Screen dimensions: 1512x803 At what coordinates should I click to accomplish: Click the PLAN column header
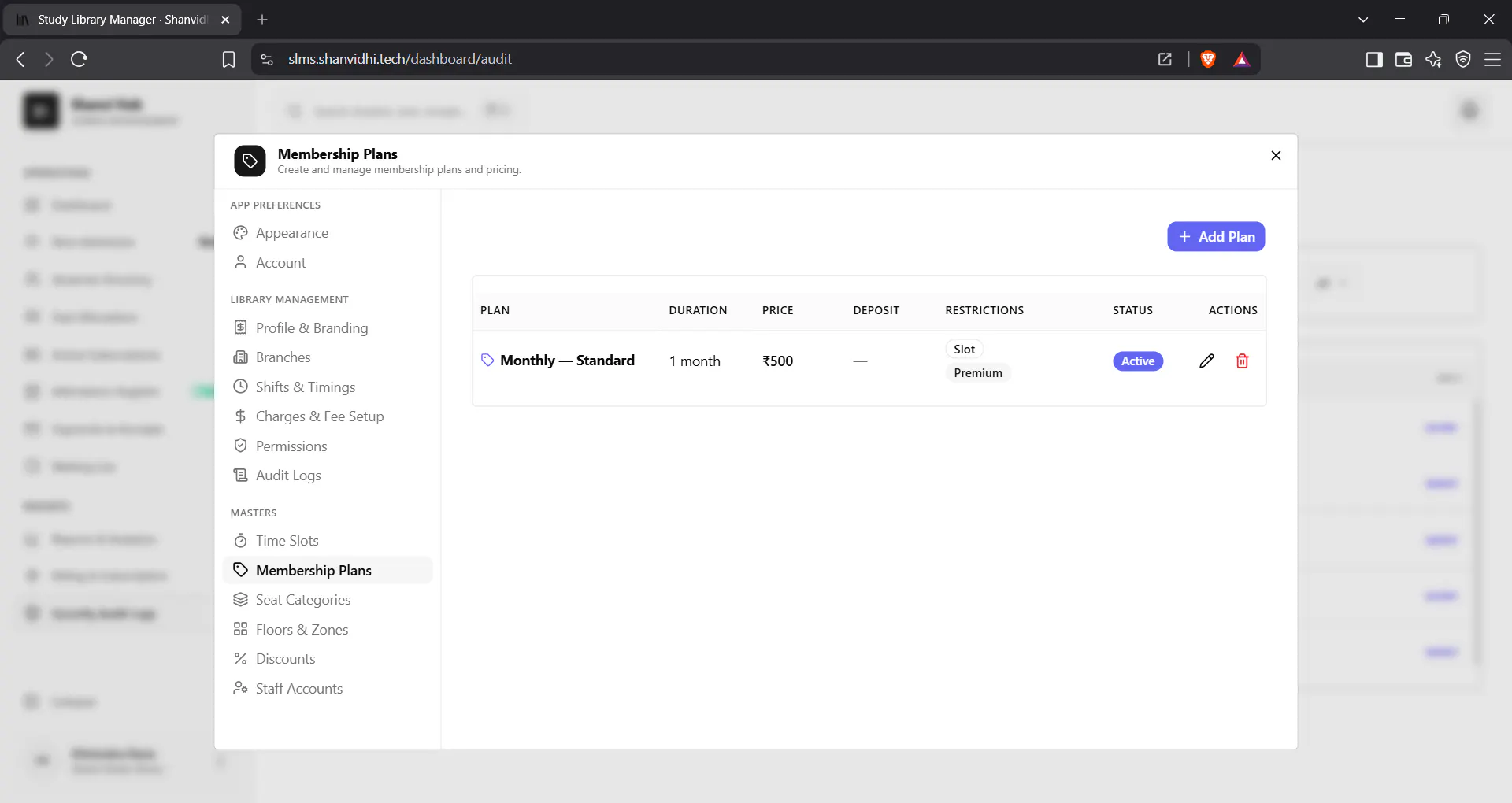495,310
